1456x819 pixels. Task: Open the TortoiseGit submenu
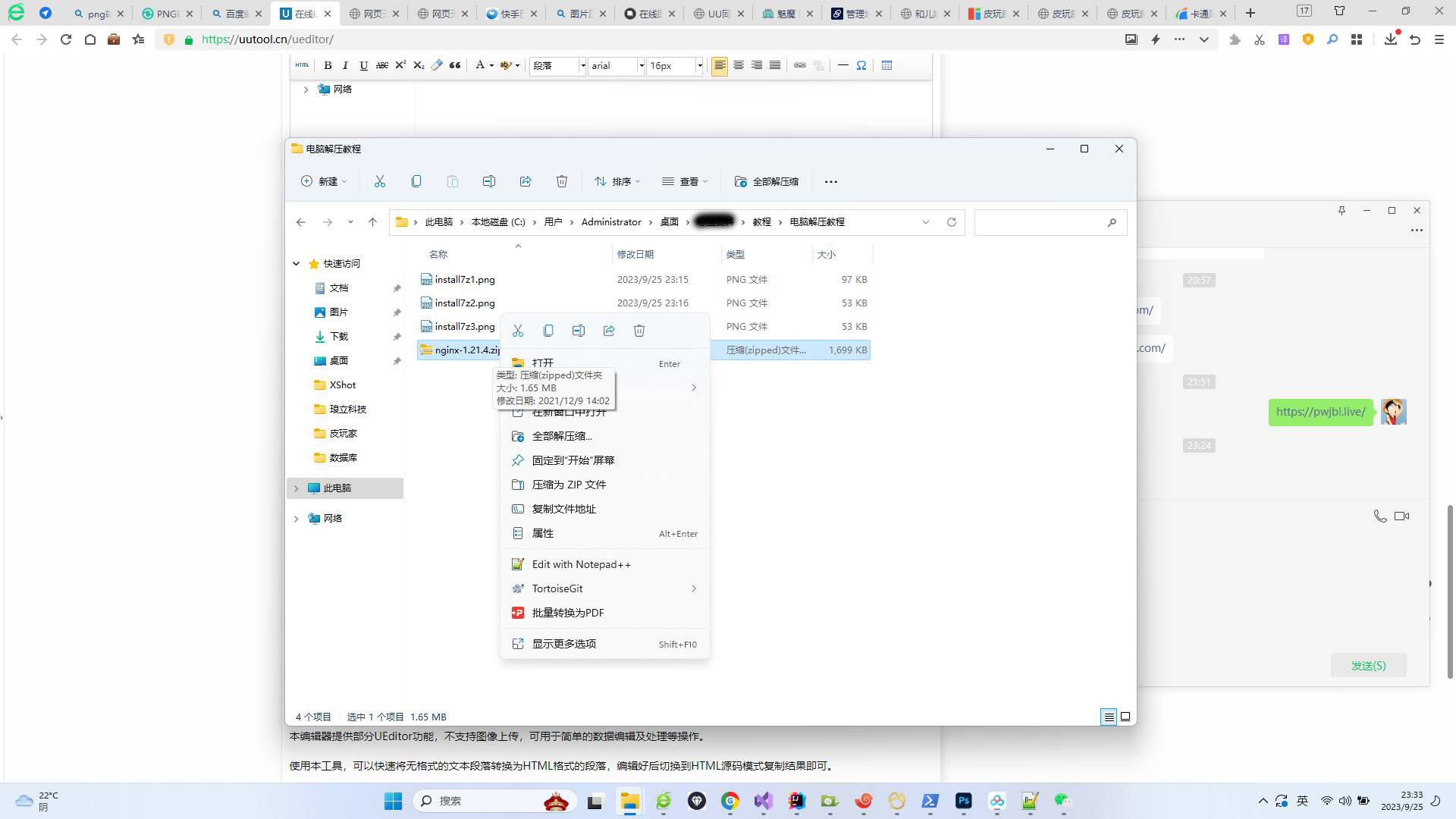[x=605, y=588]
